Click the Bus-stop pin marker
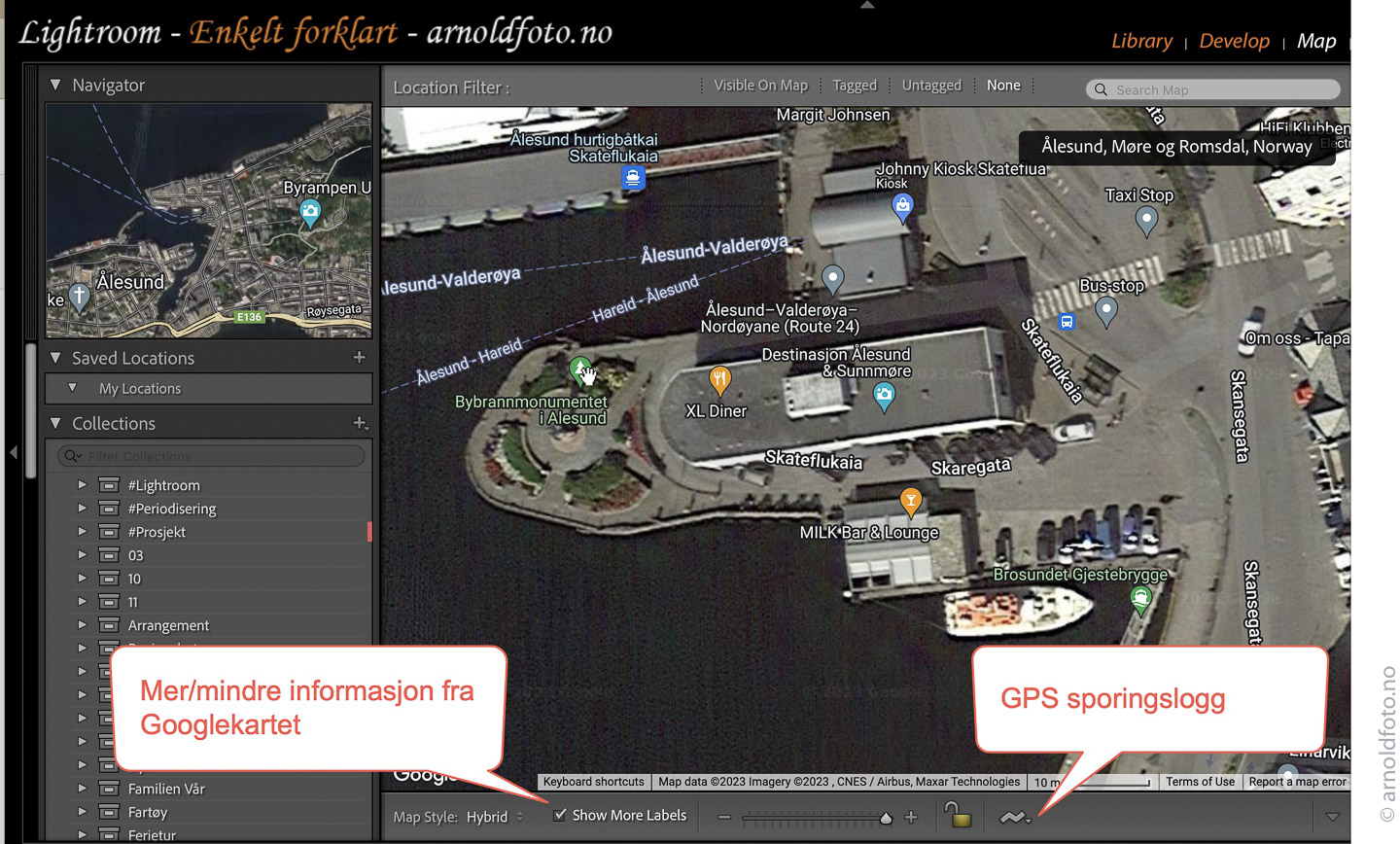The height and width of the screenshot is (844, 1400). [1106, 311]
